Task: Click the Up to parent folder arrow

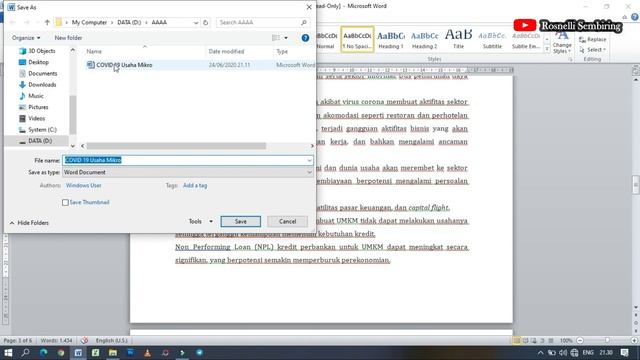Action: click(x=47, y=22)
